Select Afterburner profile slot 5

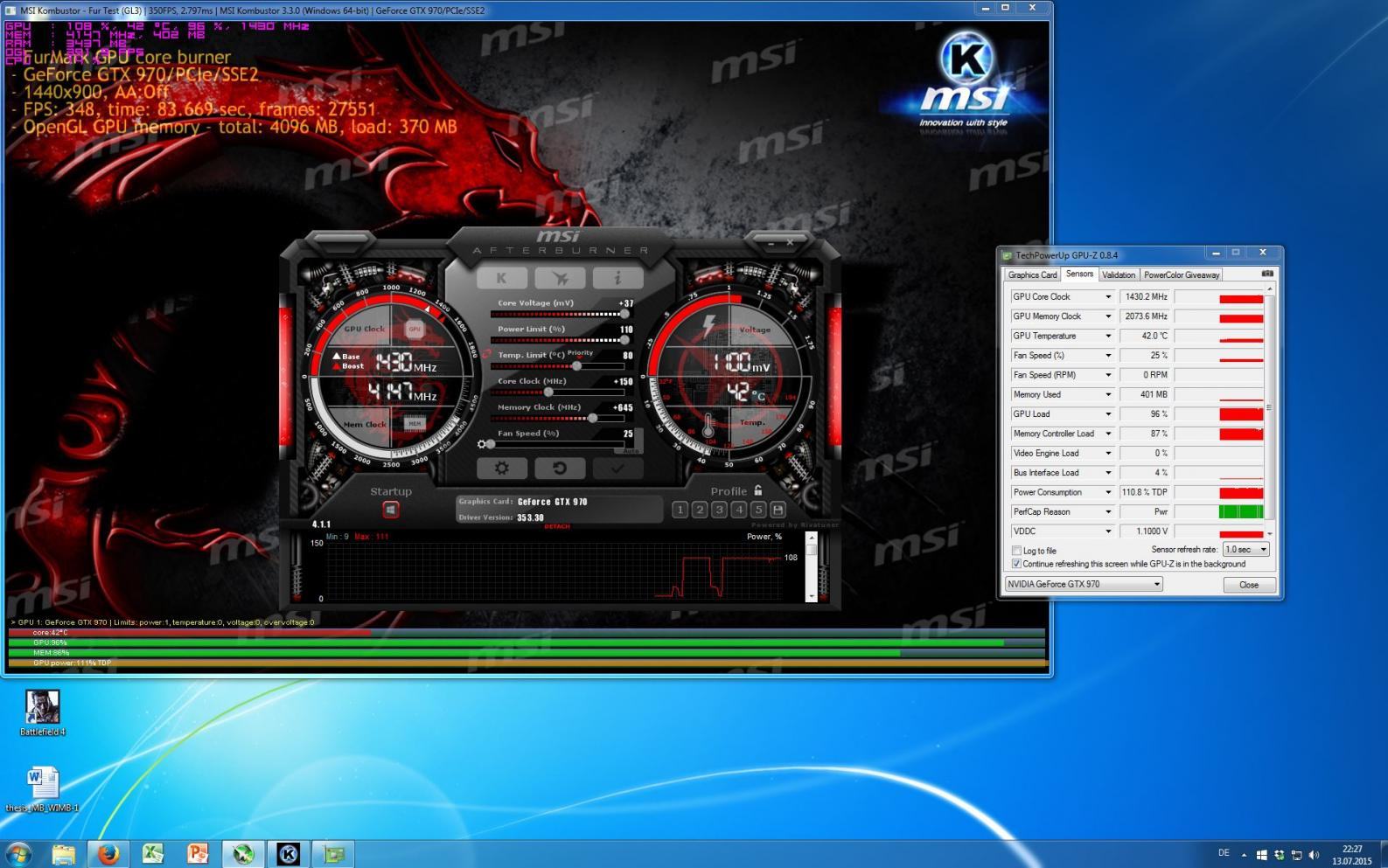coord(758,510)
